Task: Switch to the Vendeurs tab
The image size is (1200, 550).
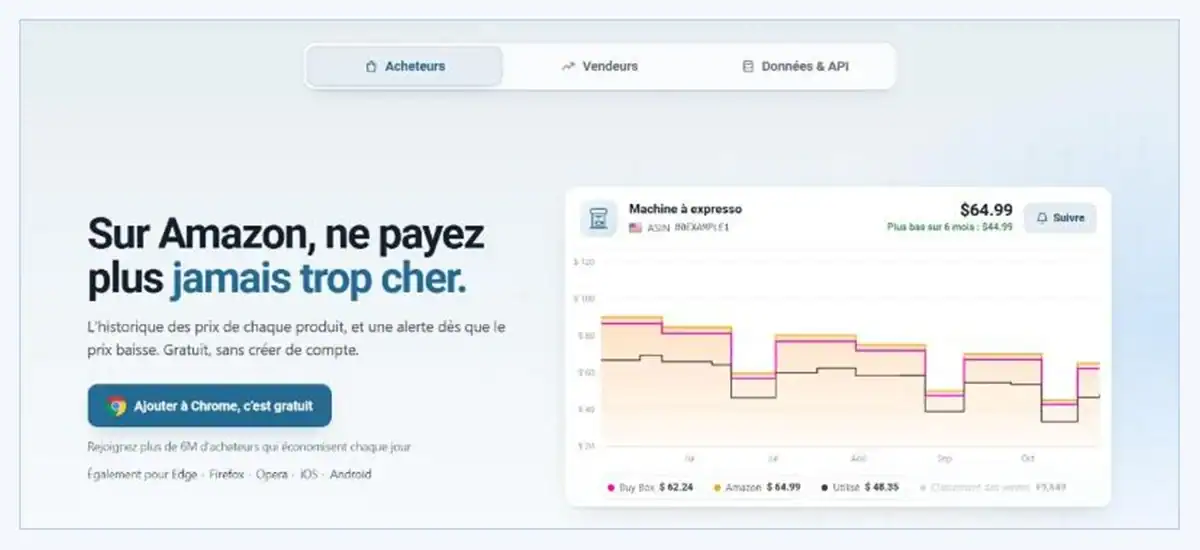Action: pyautogui.click(x=599, y=66)
